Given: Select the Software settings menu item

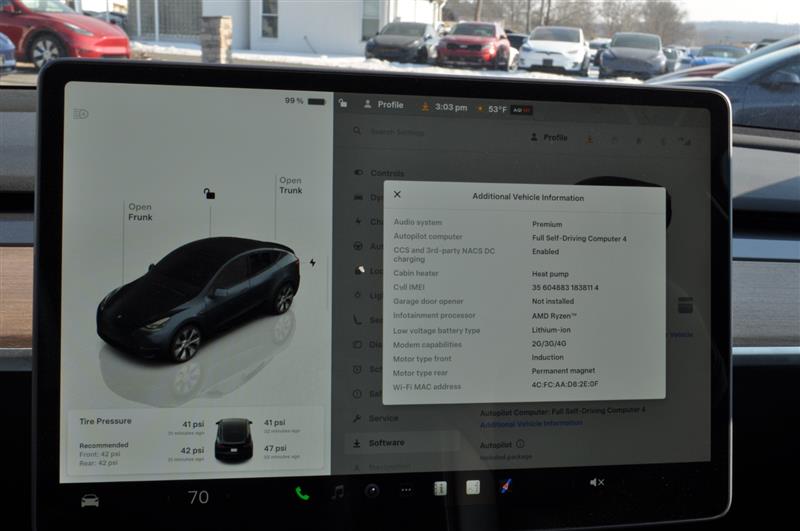Looking at the screenshot, I should [386, 442].
